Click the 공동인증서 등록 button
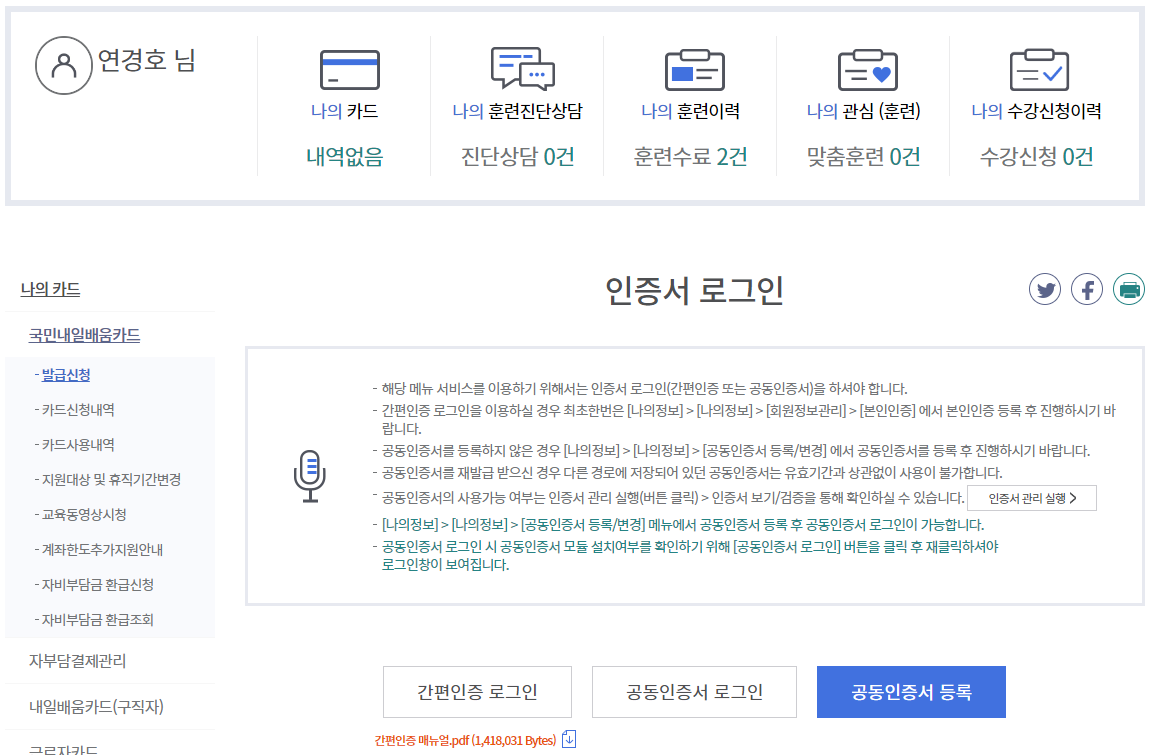 tap(910, 691)
